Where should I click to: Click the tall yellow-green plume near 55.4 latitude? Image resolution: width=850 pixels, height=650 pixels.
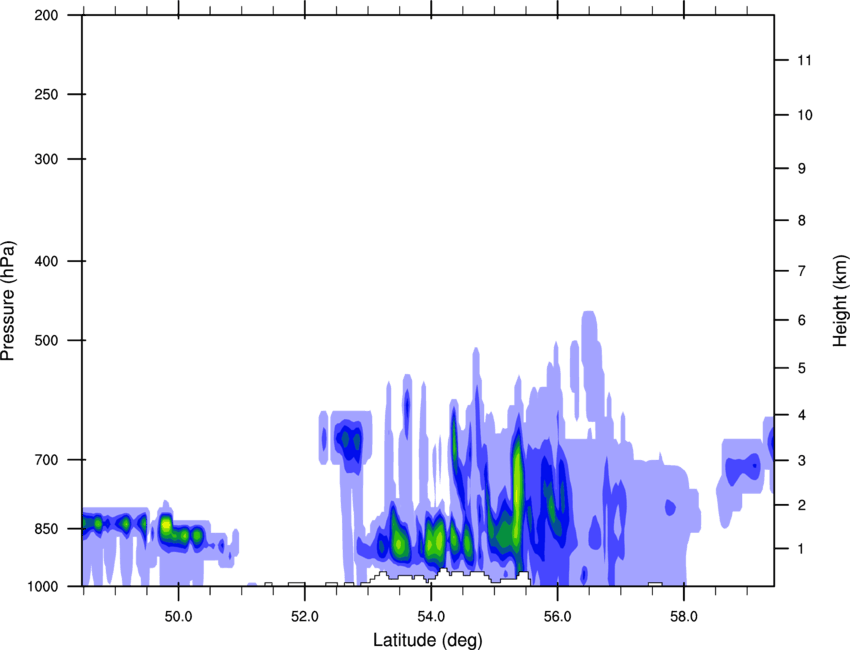518,493
